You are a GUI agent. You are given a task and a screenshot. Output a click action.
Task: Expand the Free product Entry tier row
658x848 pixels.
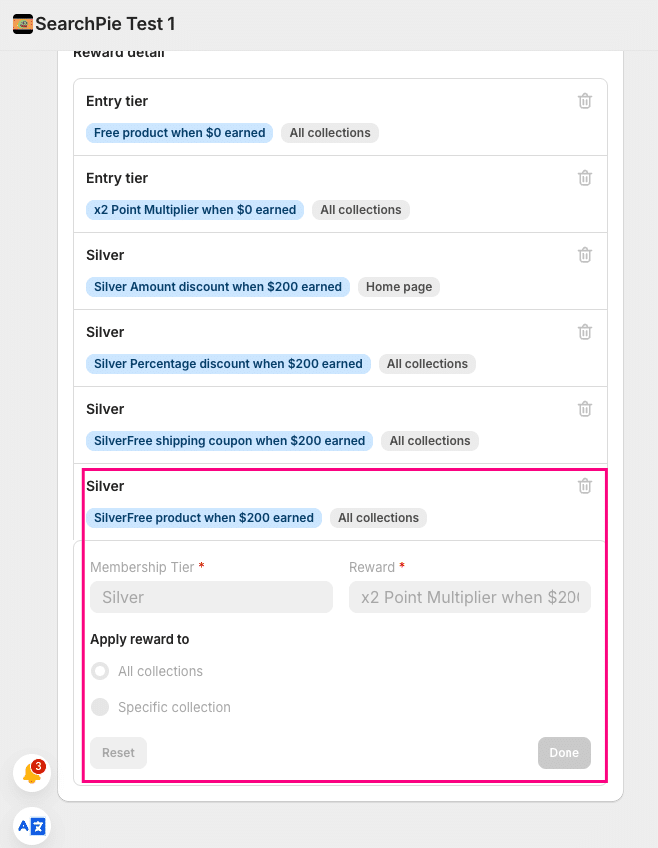[300, 102]
